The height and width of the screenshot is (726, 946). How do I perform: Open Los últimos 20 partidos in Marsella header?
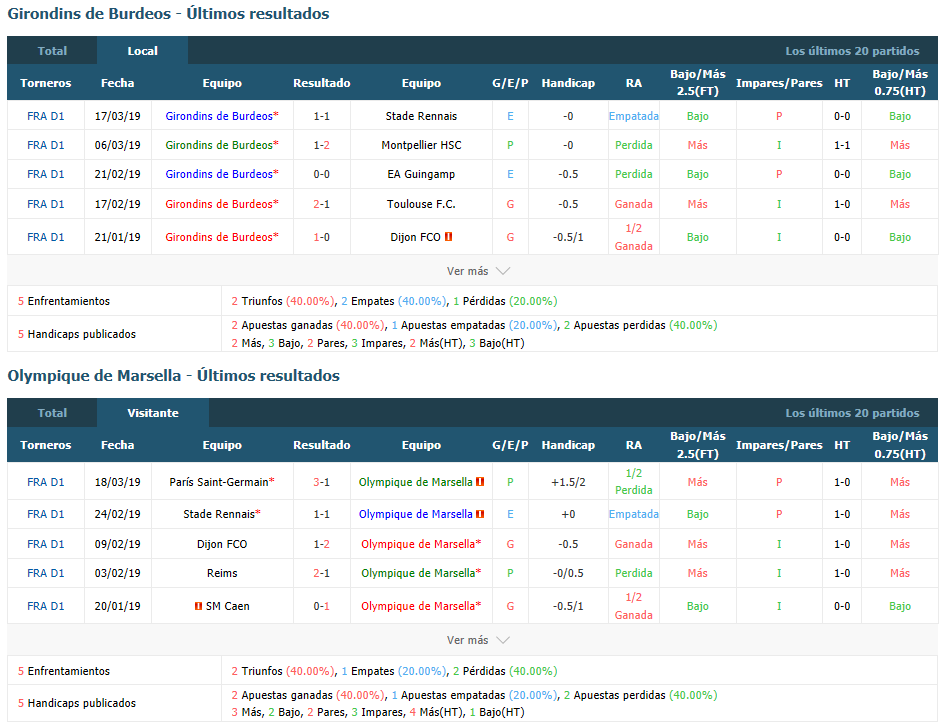(x=852, y=413)
